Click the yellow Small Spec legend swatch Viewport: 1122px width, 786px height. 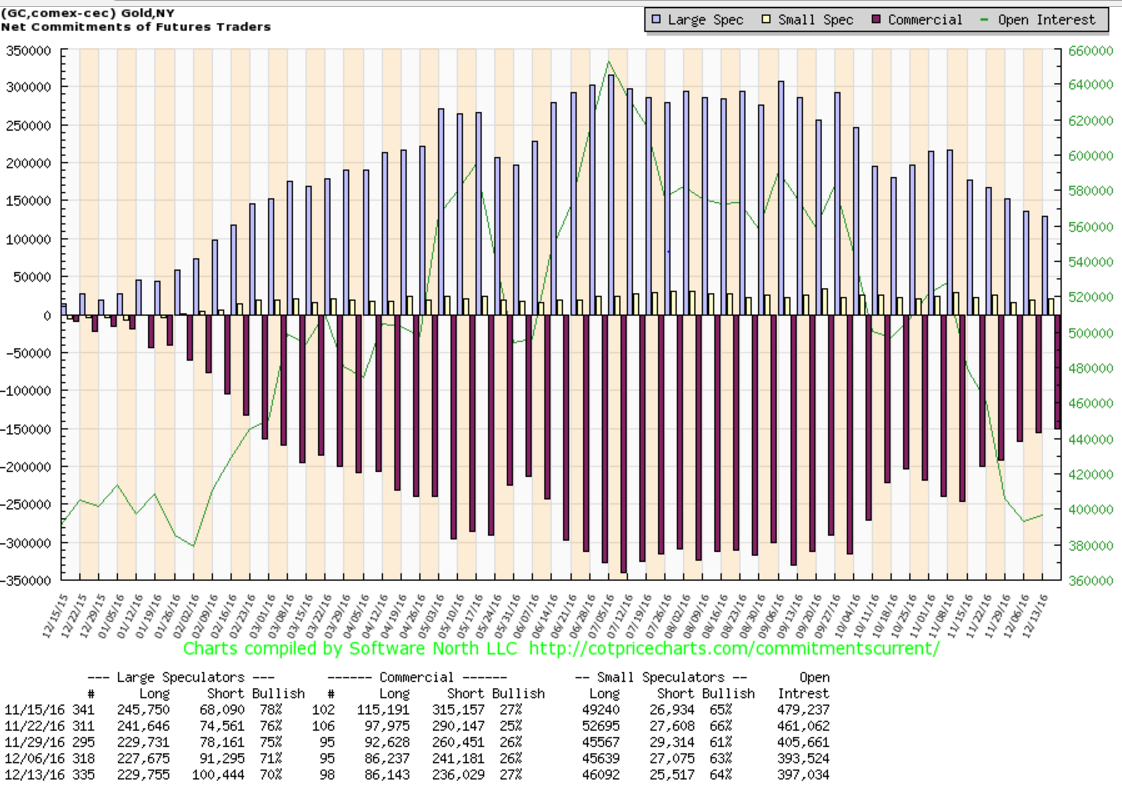pyautogui.click(x=767, y=20)
